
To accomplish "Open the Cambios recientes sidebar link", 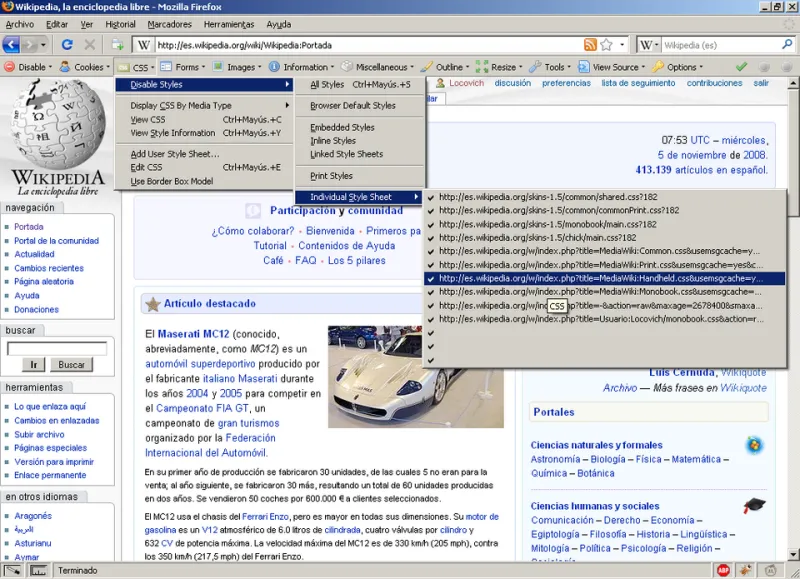I will (49, 268).
